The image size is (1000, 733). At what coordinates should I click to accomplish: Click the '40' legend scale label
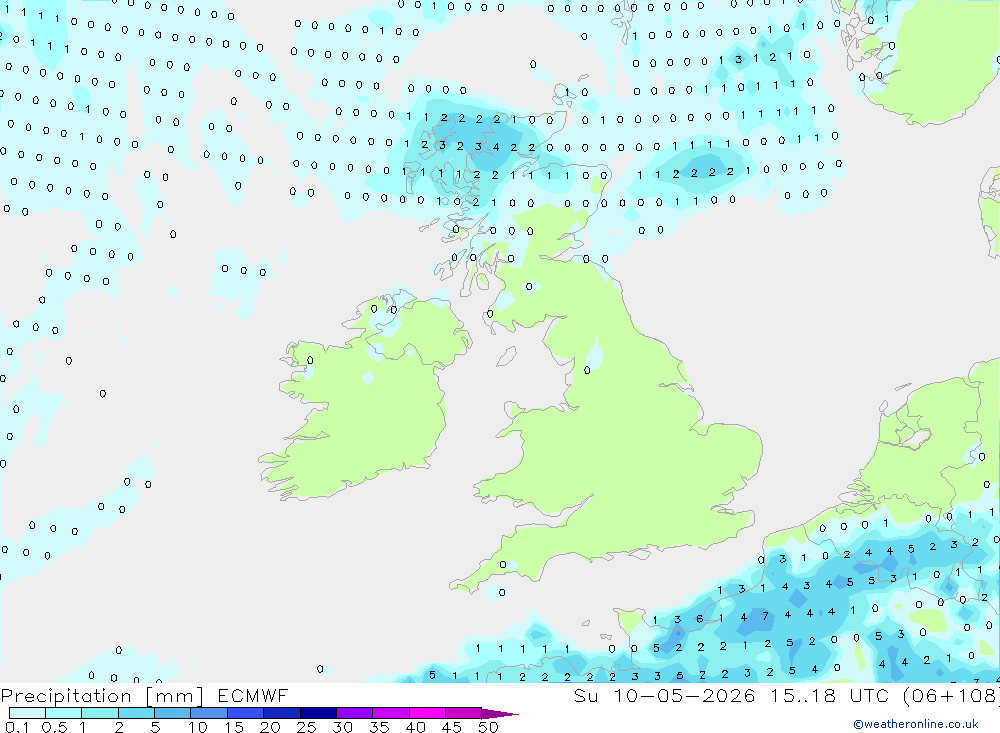point(415,727)
